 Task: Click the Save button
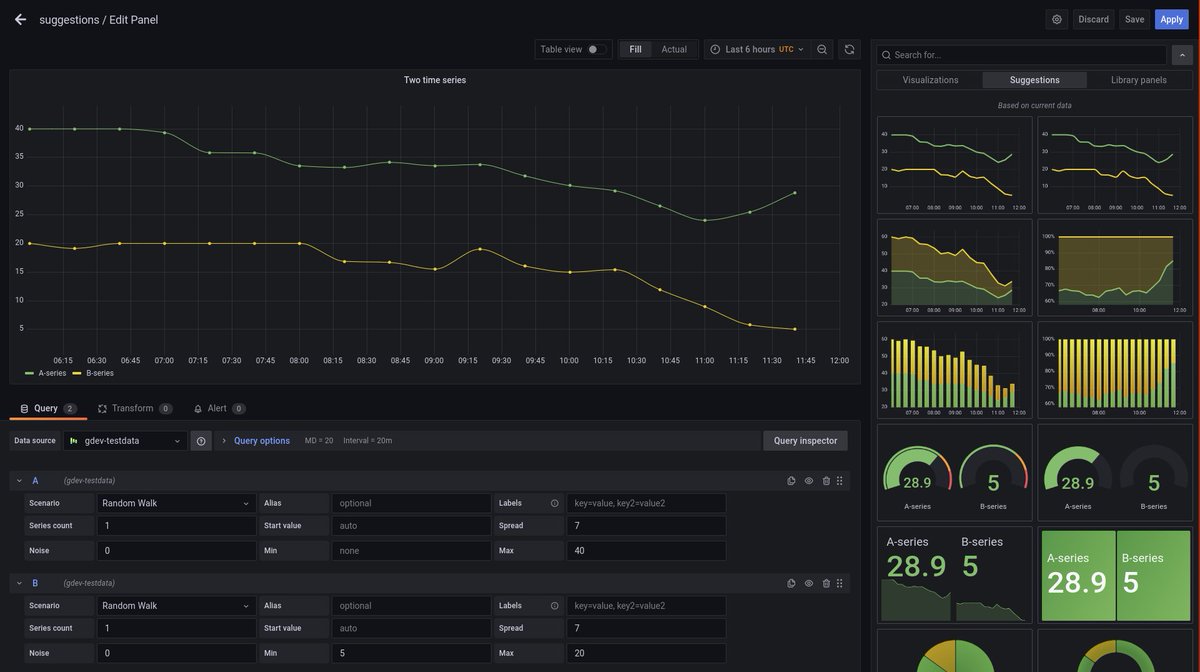coord(1134,19)
